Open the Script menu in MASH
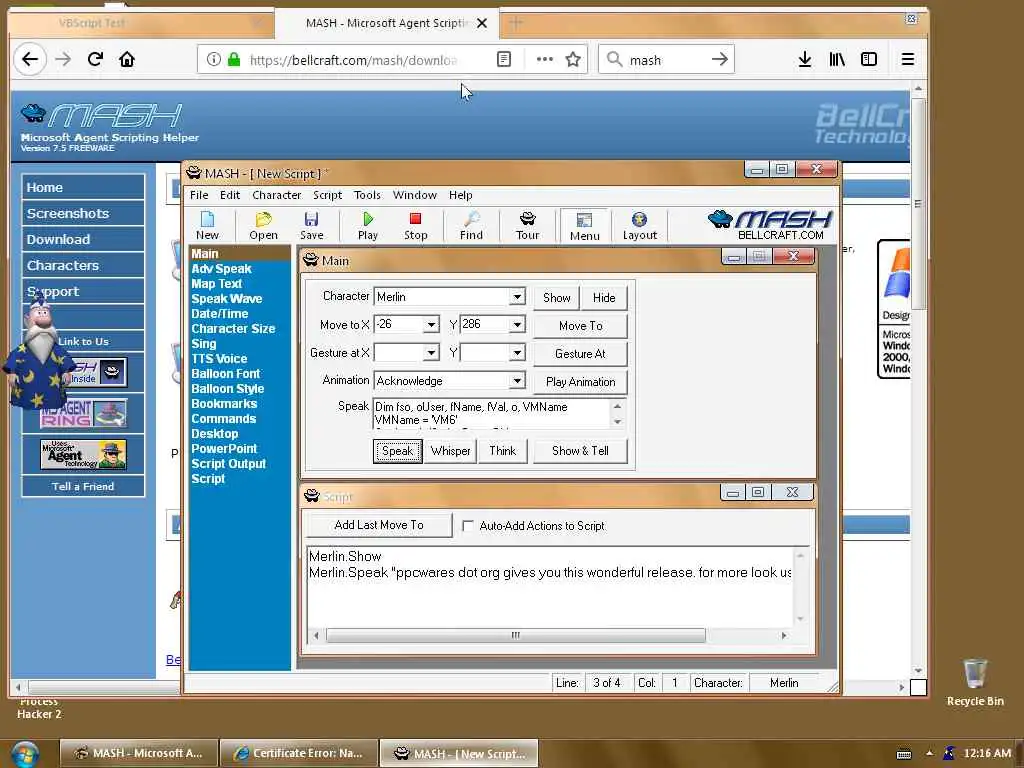Image resolution: width=1024 pixels, height=768 pixels. [x=327, y=195]
